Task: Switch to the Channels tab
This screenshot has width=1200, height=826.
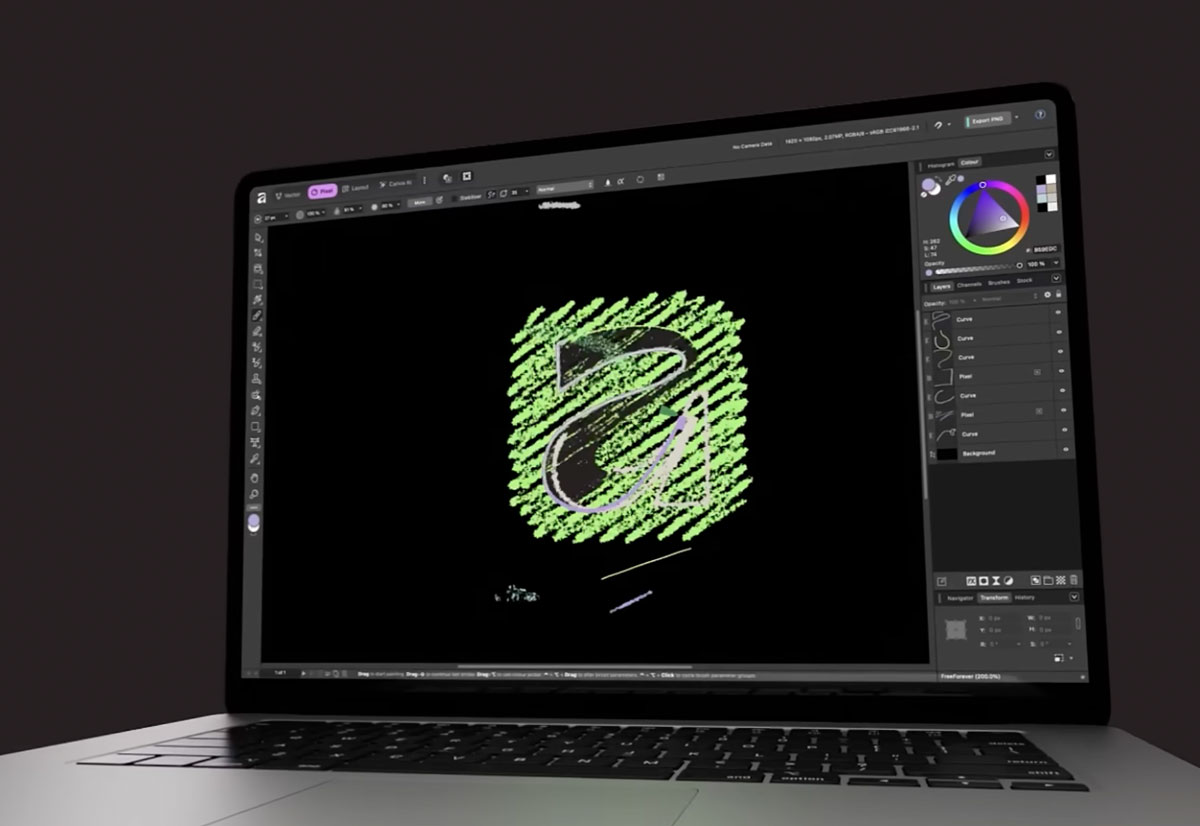Action: [x=970, y=283]
